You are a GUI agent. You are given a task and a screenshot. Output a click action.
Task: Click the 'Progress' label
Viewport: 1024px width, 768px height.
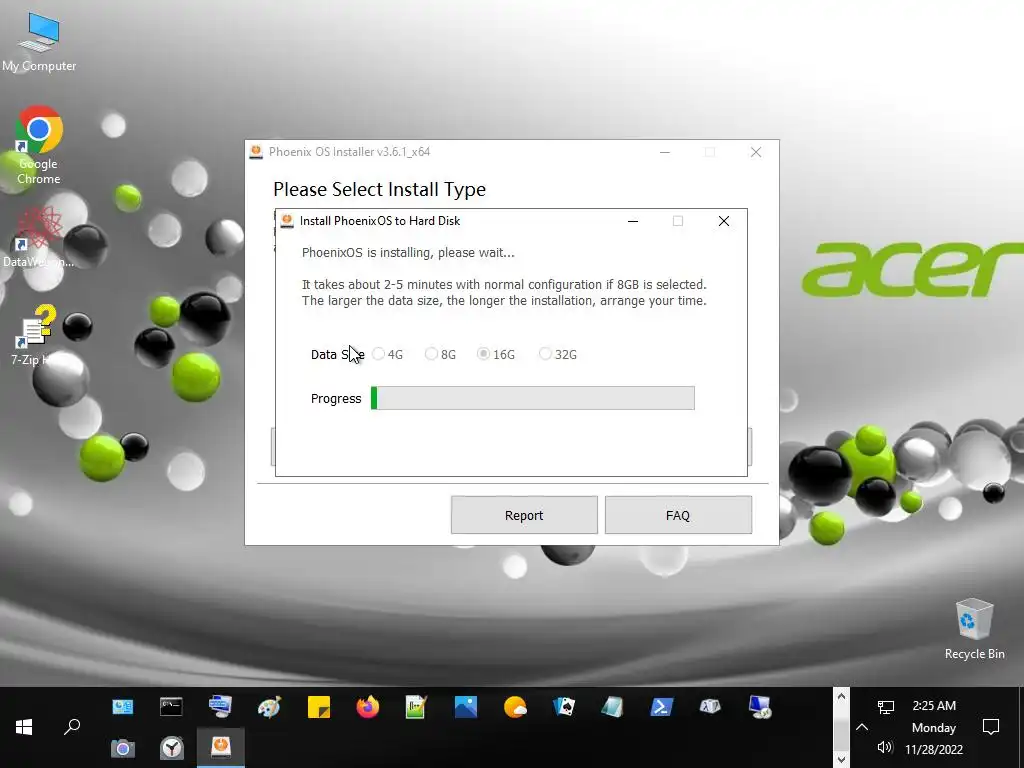[x=336, y=398]
